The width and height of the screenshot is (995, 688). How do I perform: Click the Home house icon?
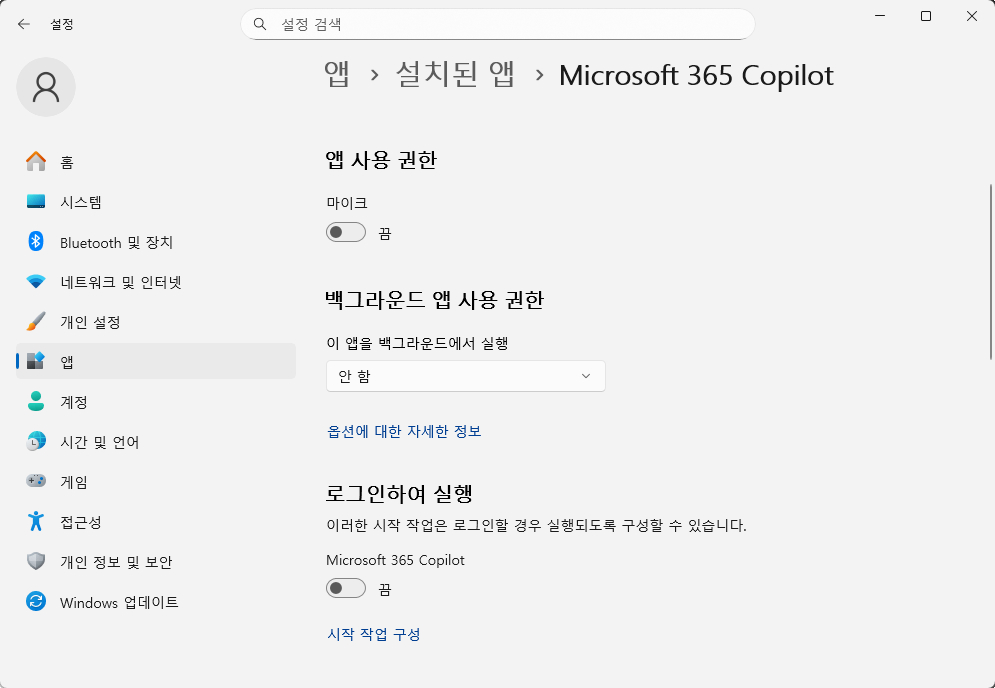click(36, 162)
